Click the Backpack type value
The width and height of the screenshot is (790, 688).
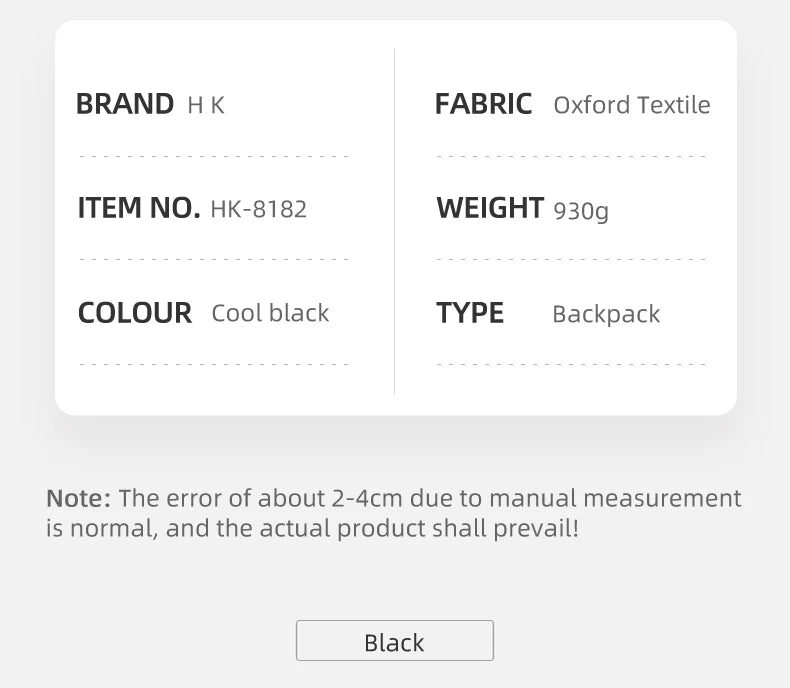pos(606,314)
